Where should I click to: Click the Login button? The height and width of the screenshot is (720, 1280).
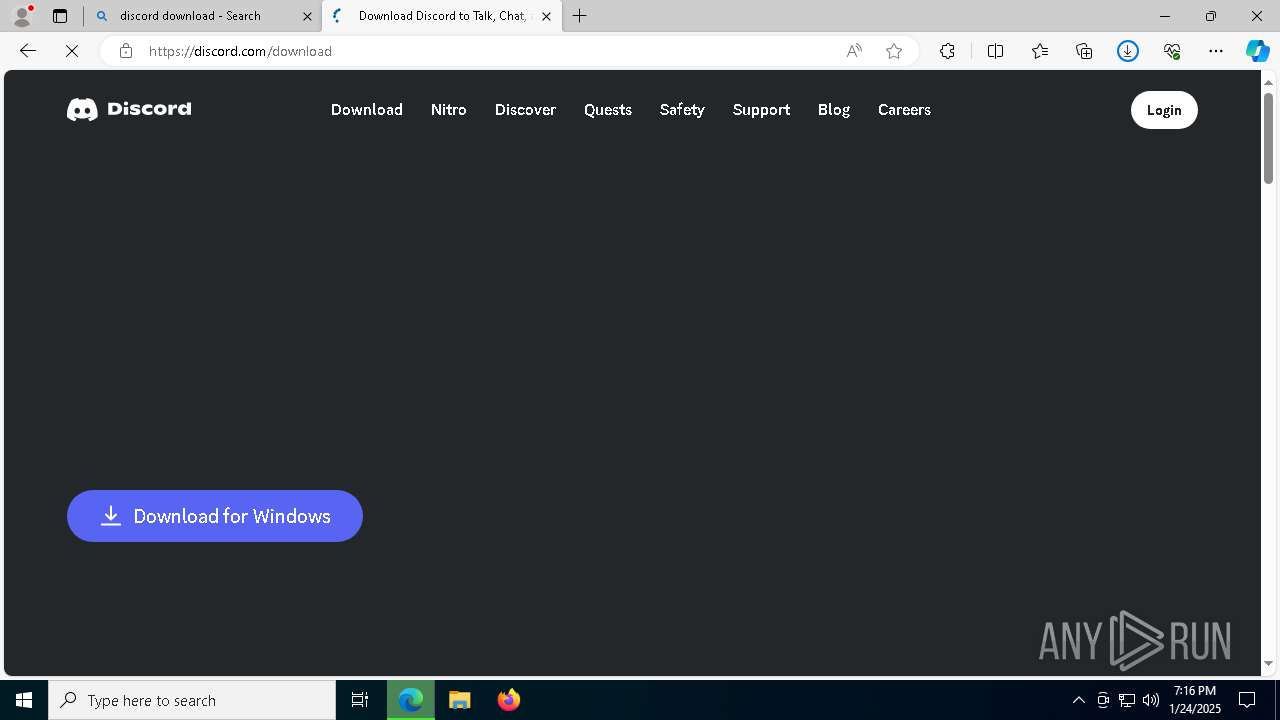tap(1164, 110)
